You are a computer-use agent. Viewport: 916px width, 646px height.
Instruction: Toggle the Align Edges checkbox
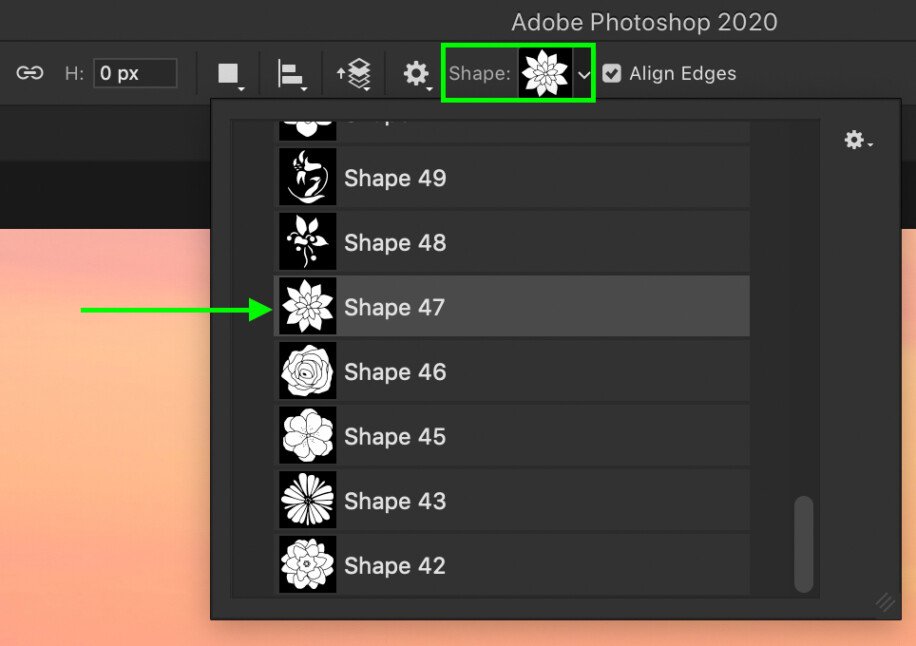point(612,73)
